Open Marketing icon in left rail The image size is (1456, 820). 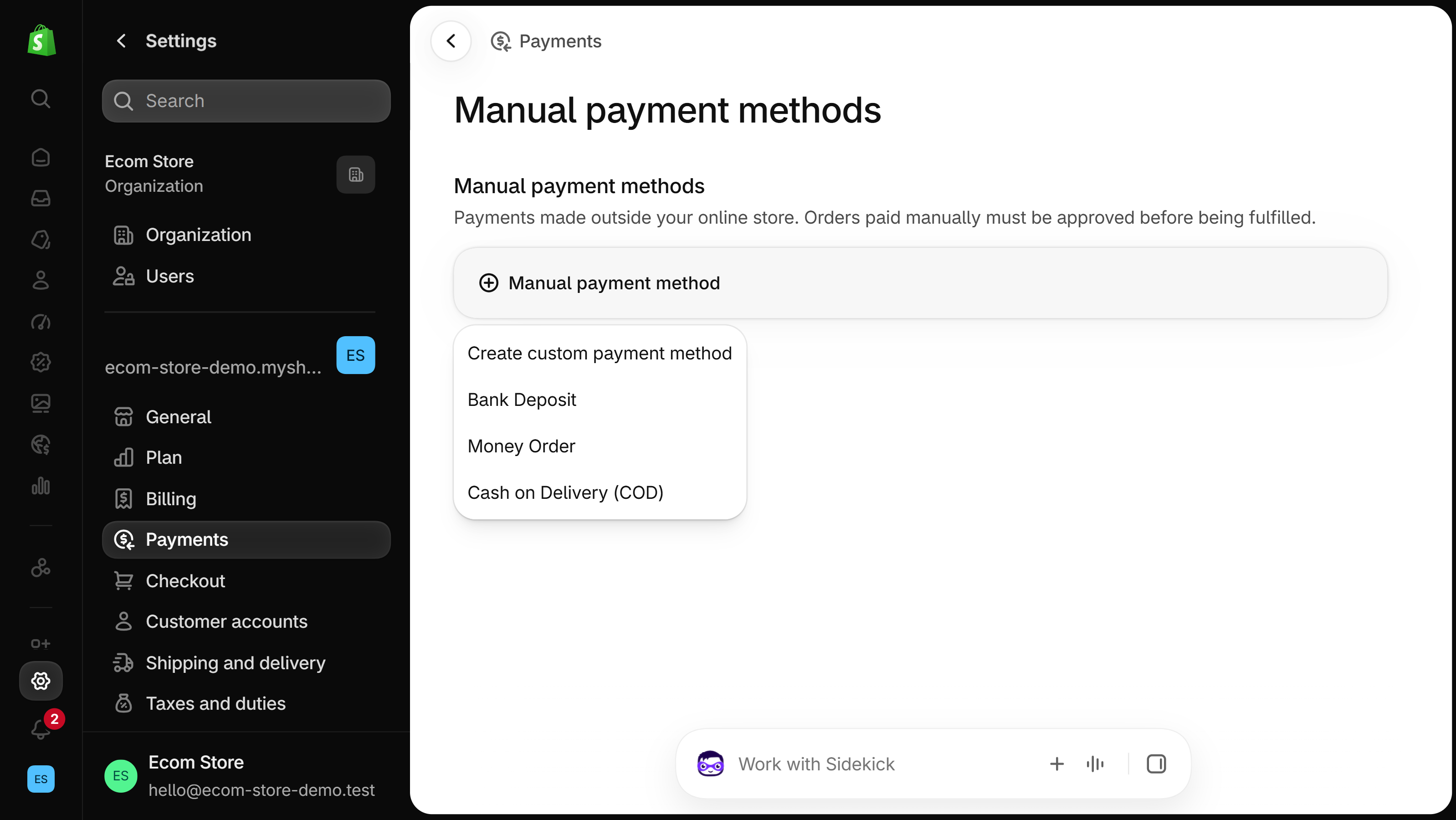[41, 322]
